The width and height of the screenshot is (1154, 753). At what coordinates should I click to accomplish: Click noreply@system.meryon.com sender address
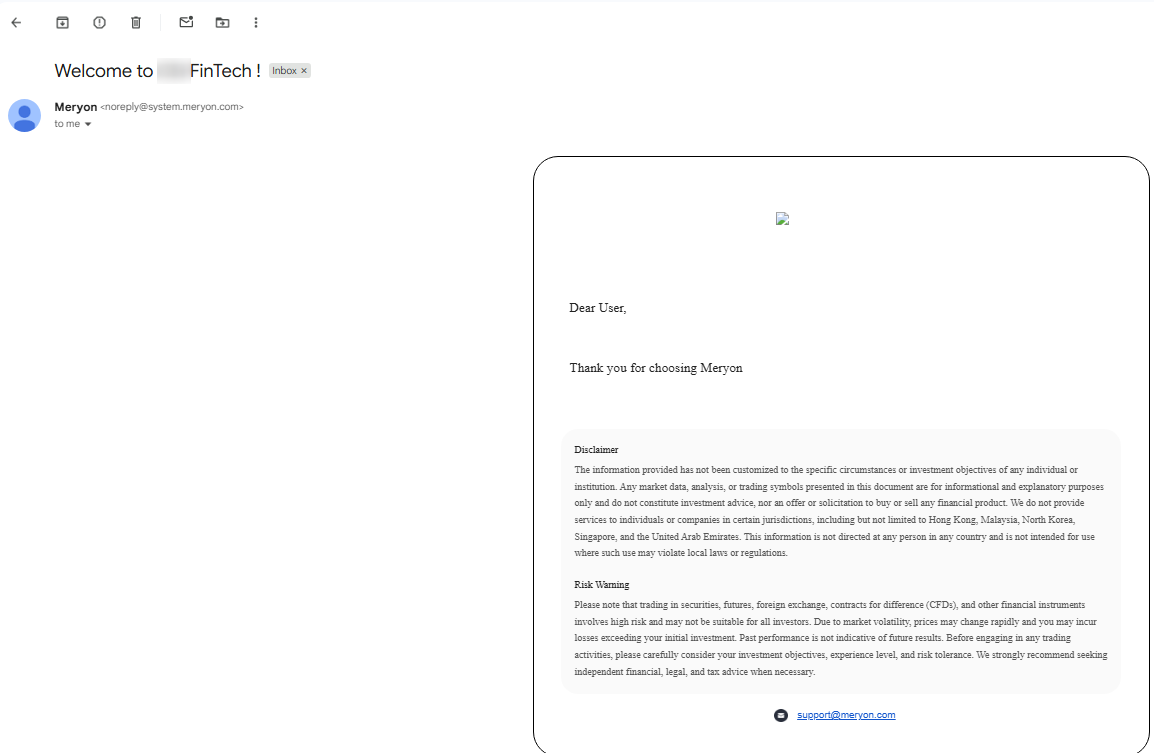coord(172,107)
